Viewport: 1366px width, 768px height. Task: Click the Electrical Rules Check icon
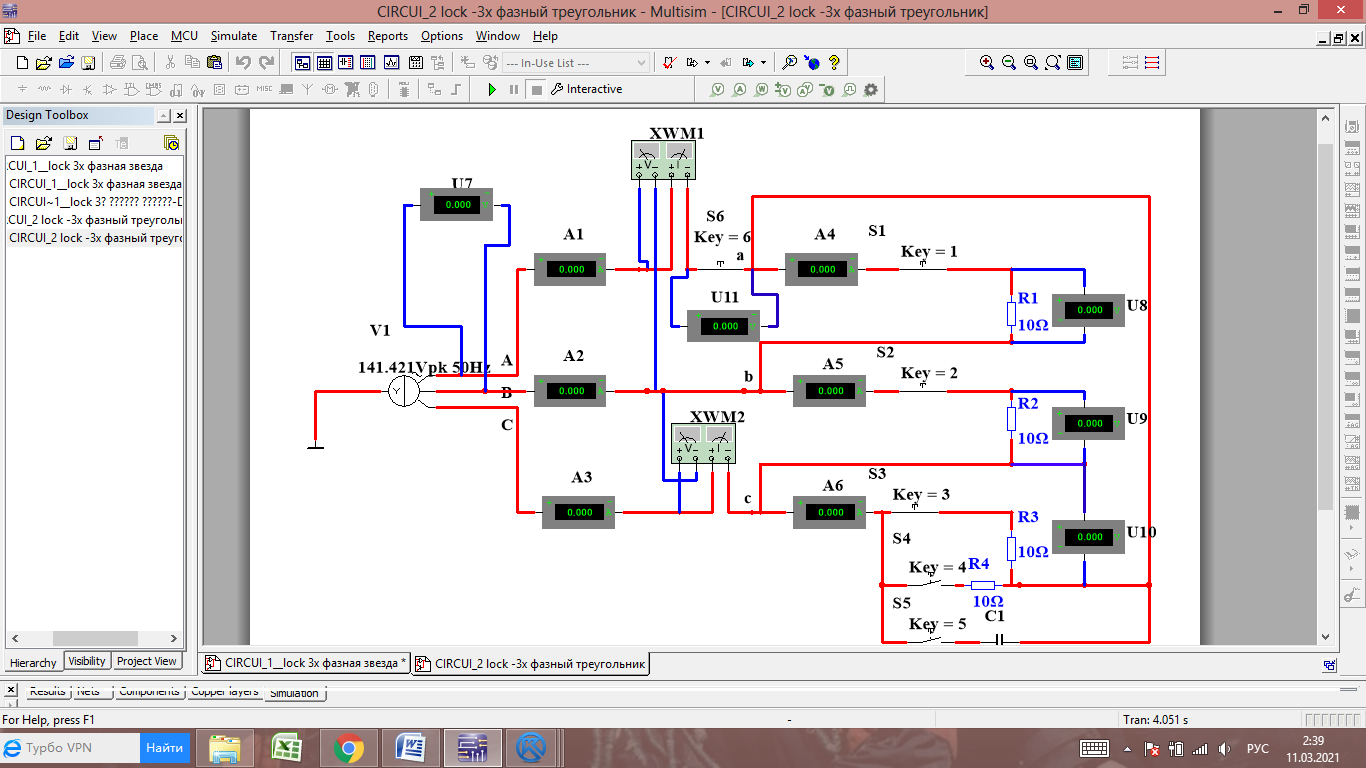click(670, 63)
